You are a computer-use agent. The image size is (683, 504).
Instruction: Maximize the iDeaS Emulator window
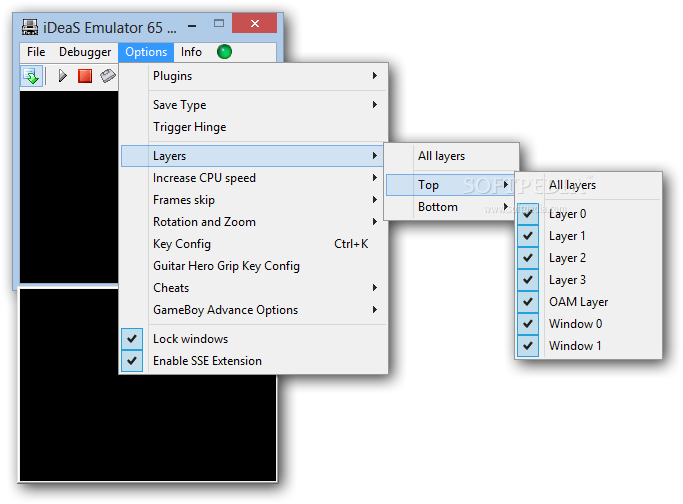tap(219, 24)
